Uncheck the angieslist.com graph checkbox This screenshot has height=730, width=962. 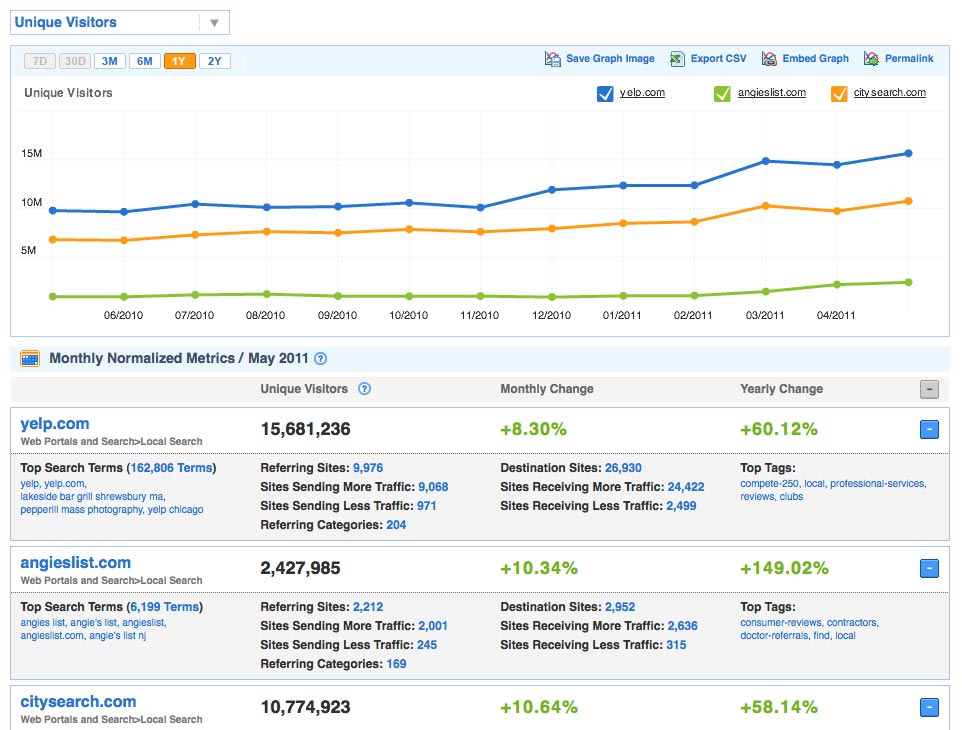(x=722, y=93)
